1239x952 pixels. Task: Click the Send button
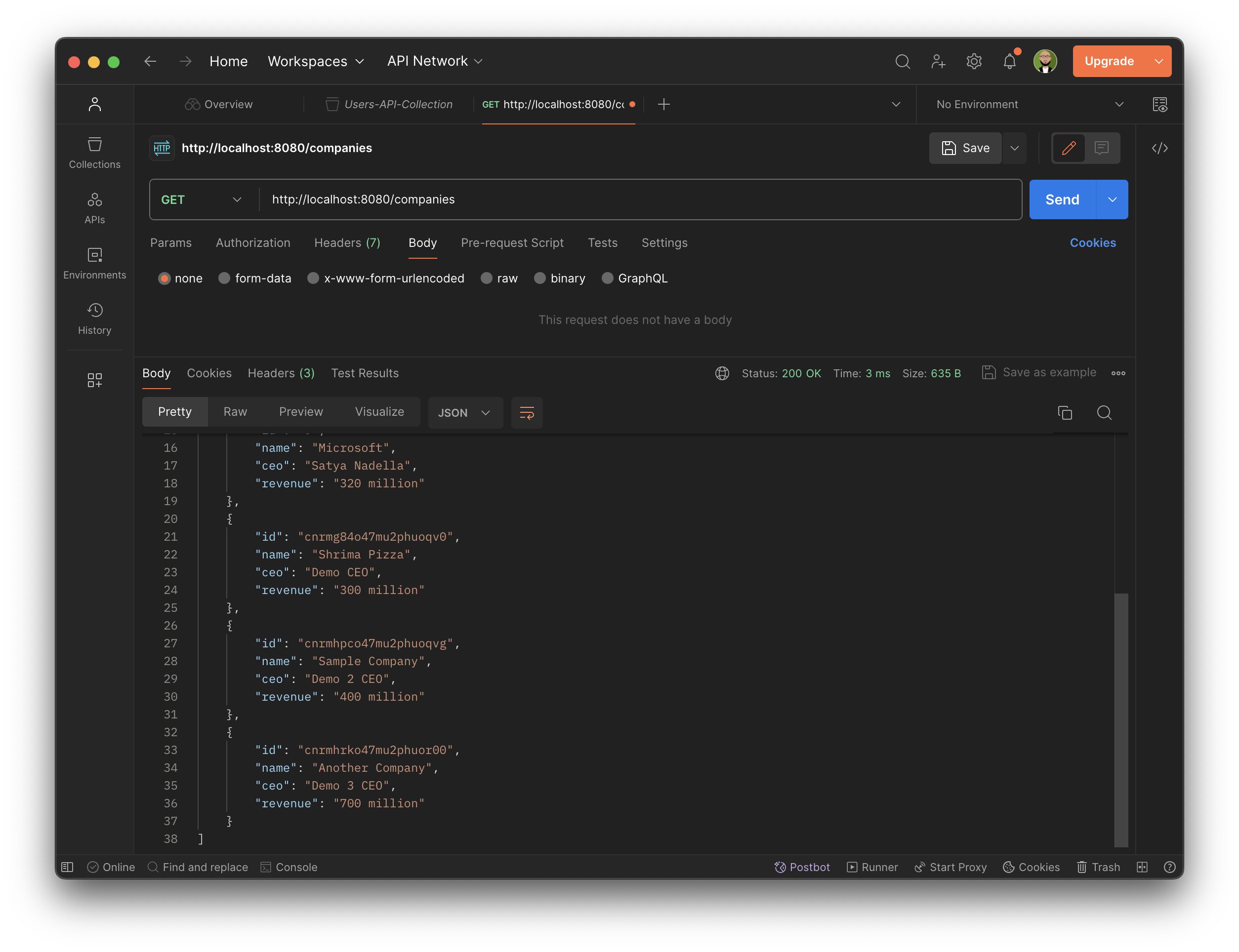1062,199
